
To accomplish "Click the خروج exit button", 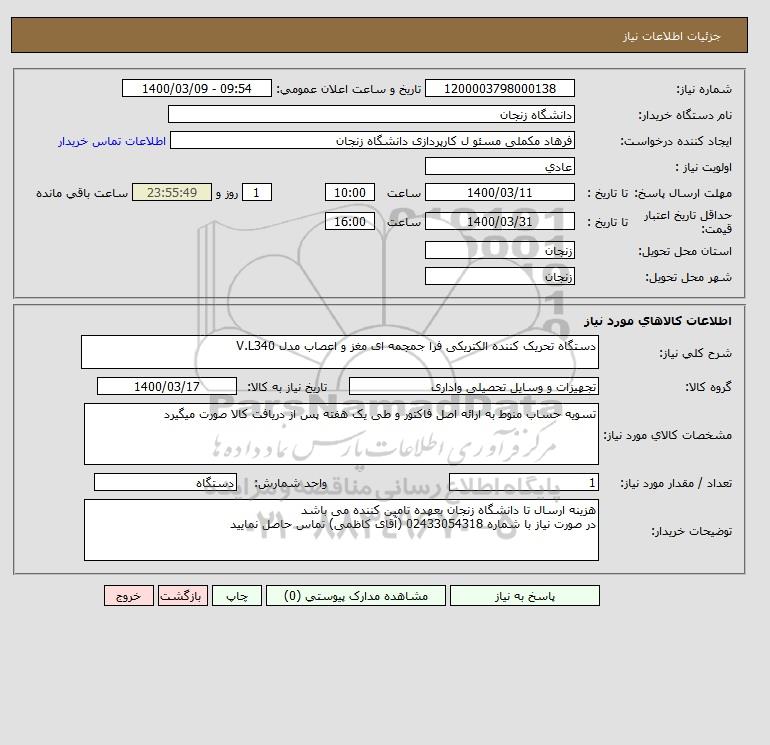I will click(x=129, y=596).
